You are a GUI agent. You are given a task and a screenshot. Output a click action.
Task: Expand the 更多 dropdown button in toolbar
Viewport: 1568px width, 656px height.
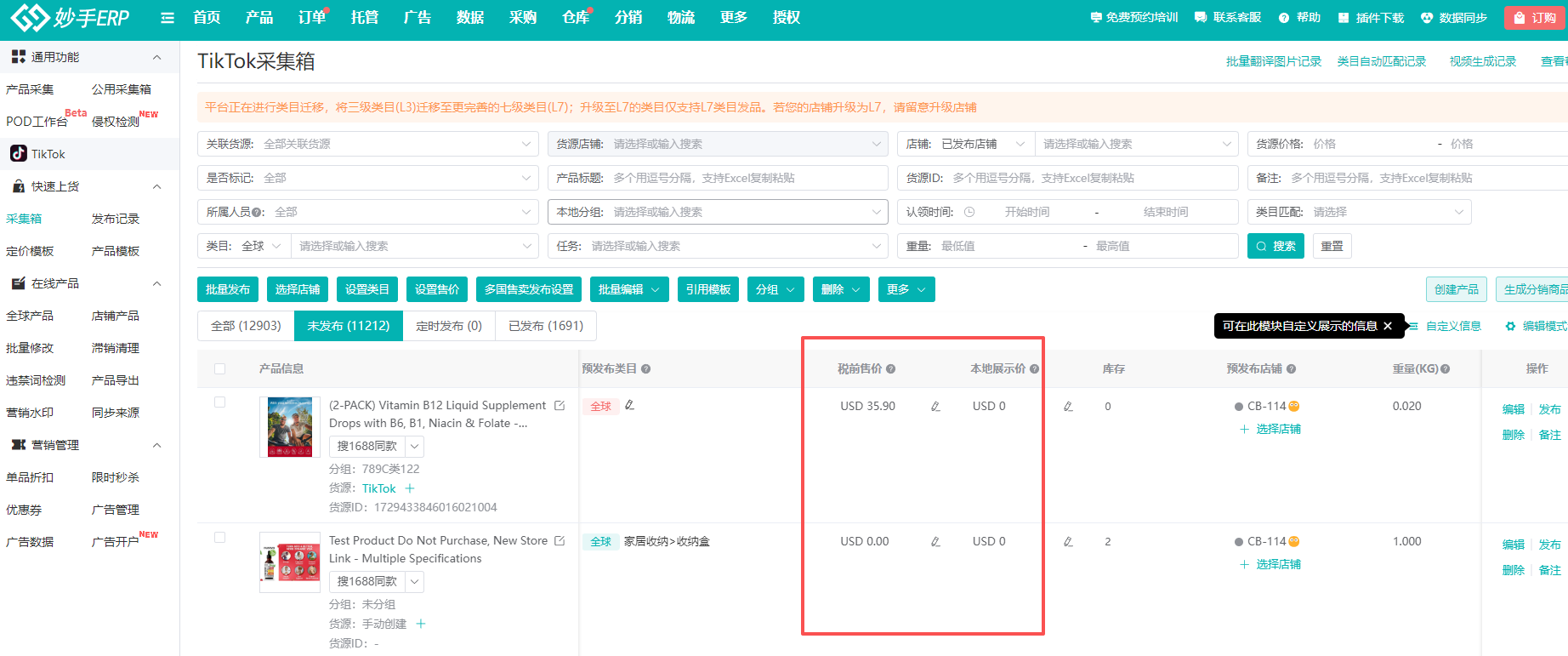click(x=906, y=289)
